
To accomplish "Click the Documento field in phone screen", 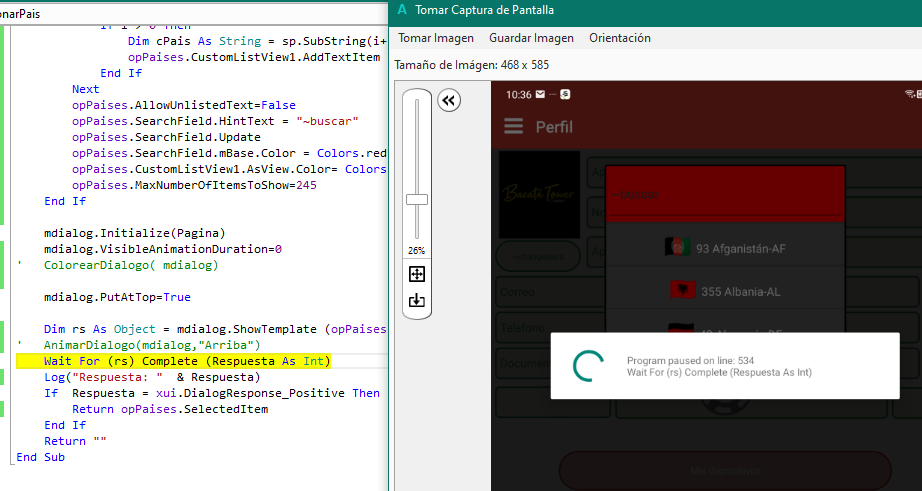I will click(523, 363).
